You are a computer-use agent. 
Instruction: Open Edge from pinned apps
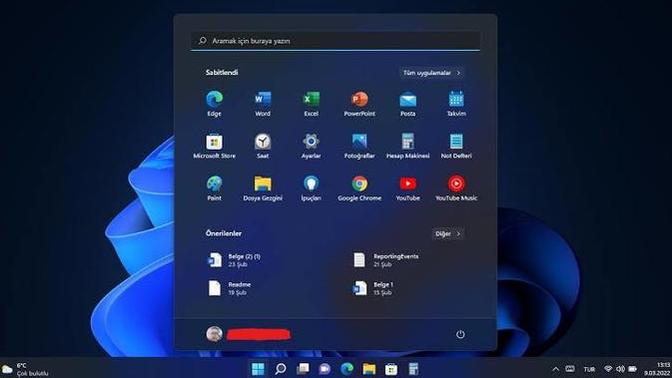coord(214,104)
